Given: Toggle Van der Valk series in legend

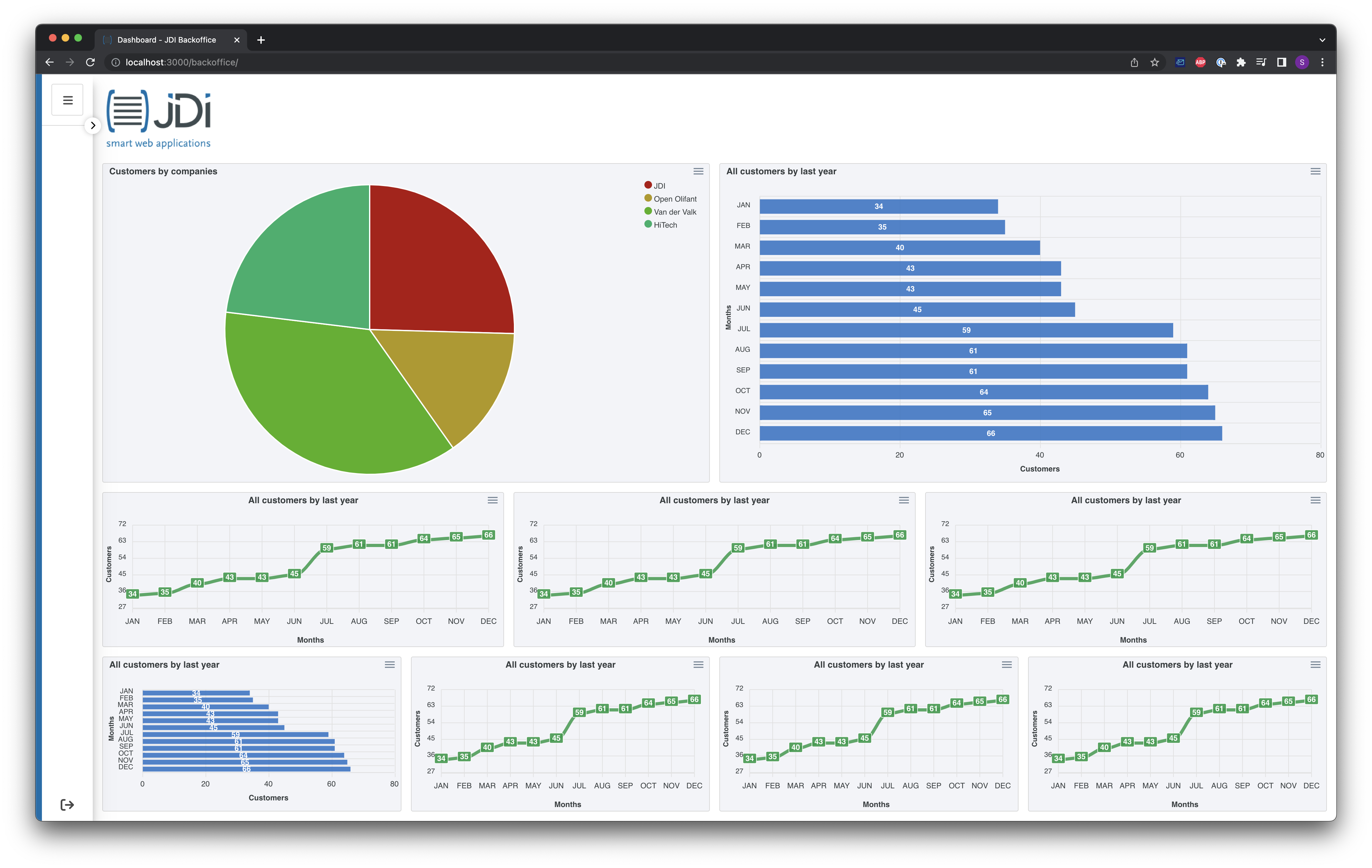Looking at the screenshot, I should pos(671,212).
